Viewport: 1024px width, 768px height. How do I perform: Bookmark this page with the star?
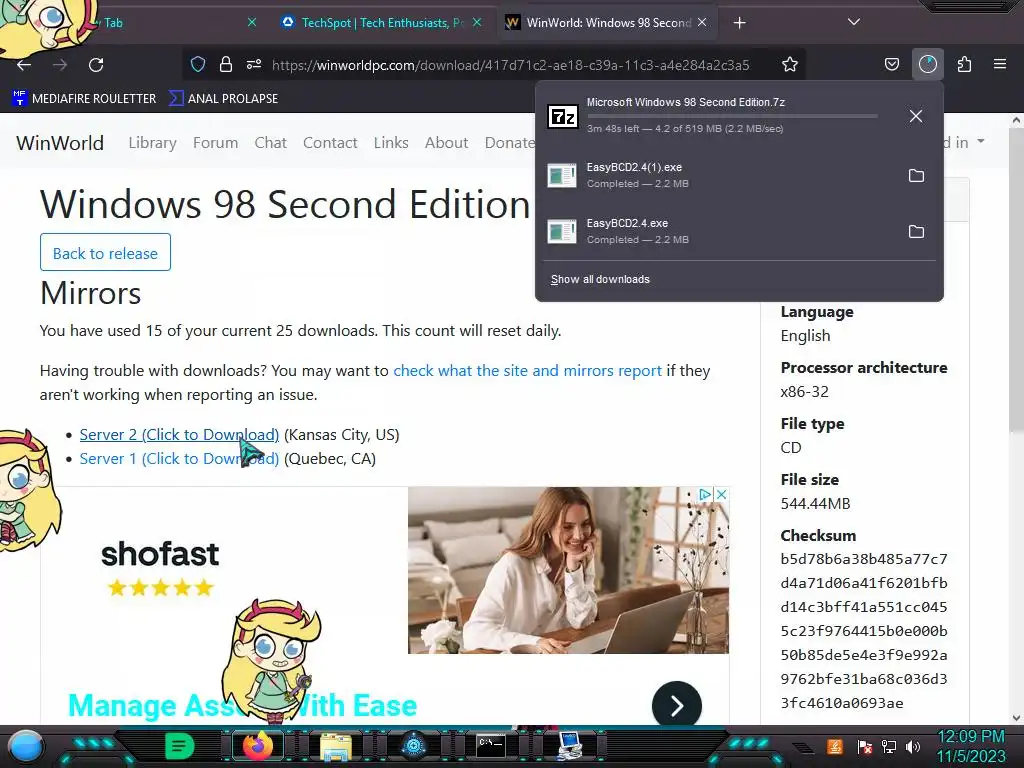coord(790,64)
